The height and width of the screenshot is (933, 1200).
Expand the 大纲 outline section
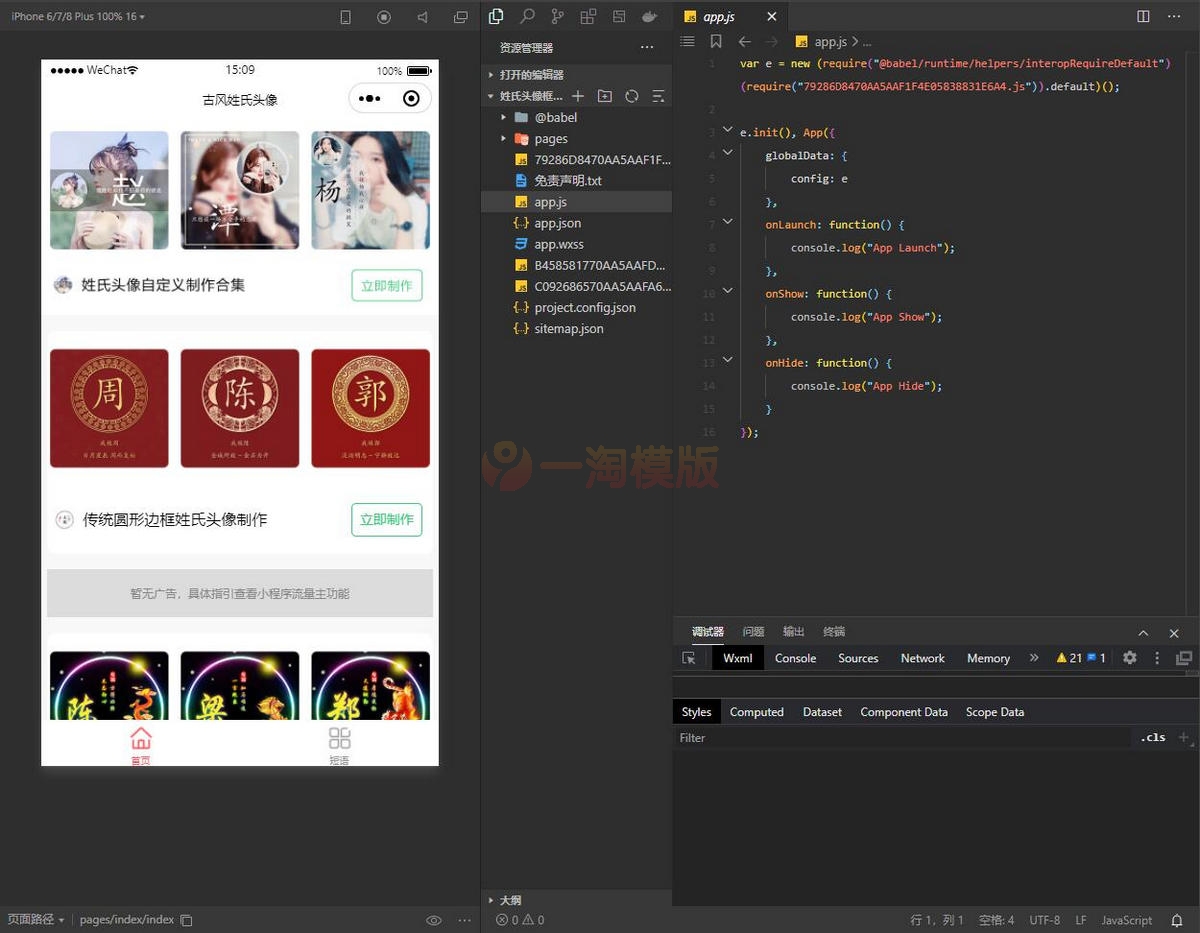click(510, 900)
